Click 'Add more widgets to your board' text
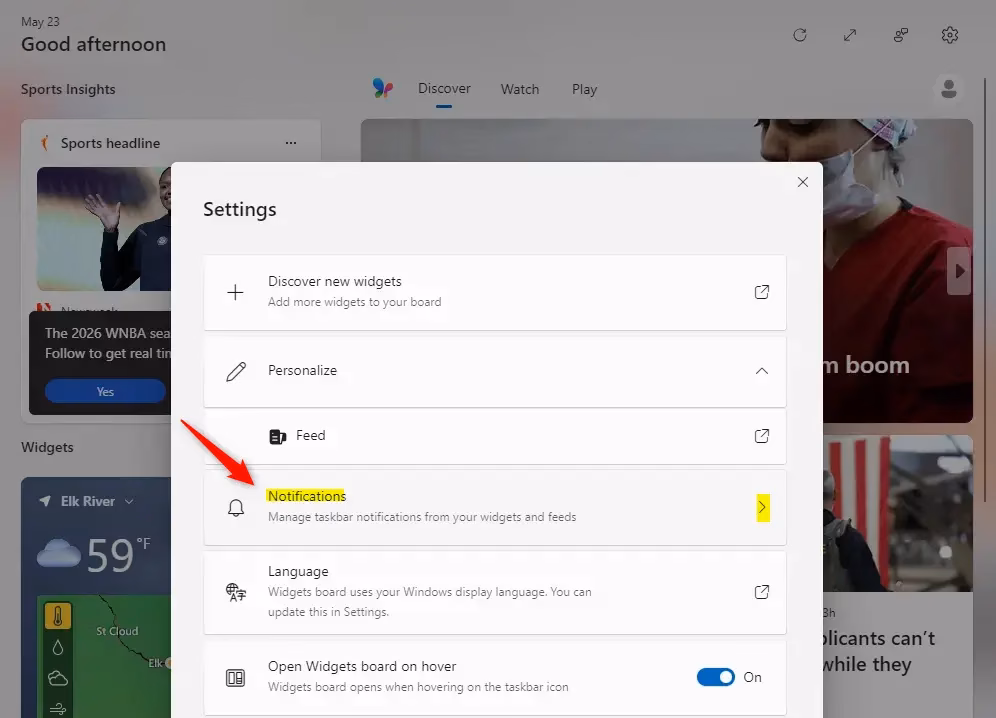Screen dimensions: 996x718 tap(354, 302)
